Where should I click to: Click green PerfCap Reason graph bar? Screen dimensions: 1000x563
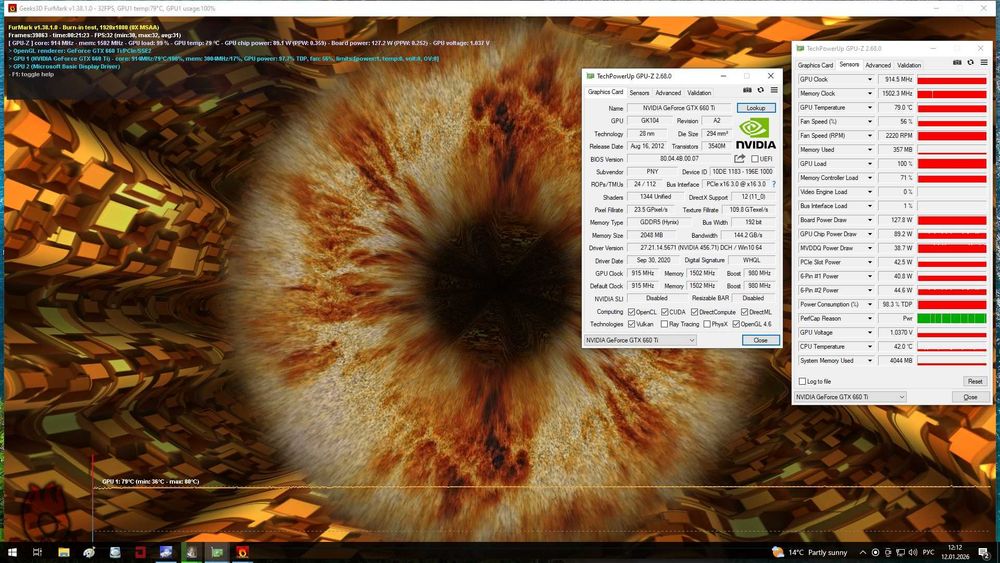point(952,318)
